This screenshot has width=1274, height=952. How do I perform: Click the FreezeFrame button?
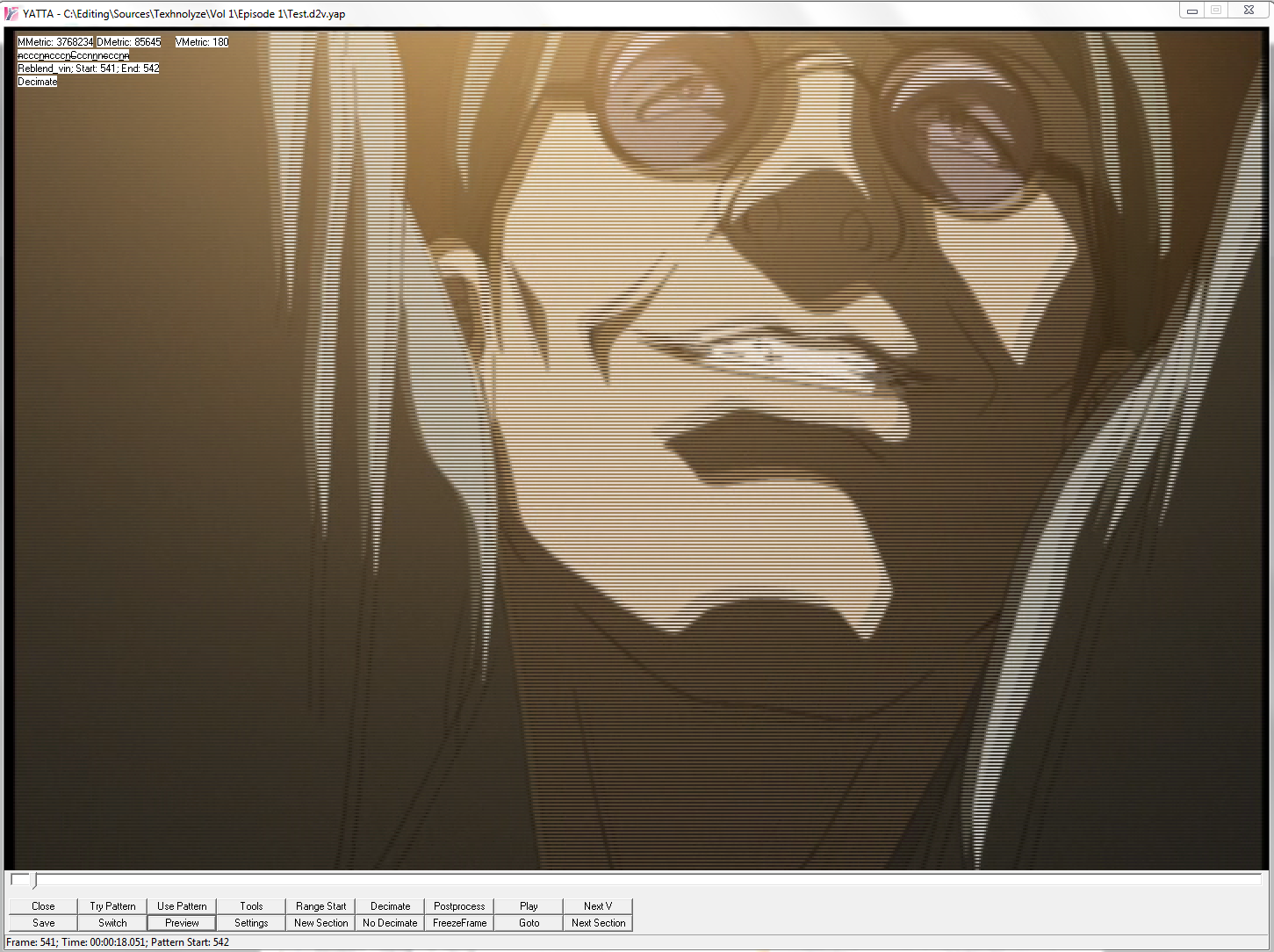point(459,922)
